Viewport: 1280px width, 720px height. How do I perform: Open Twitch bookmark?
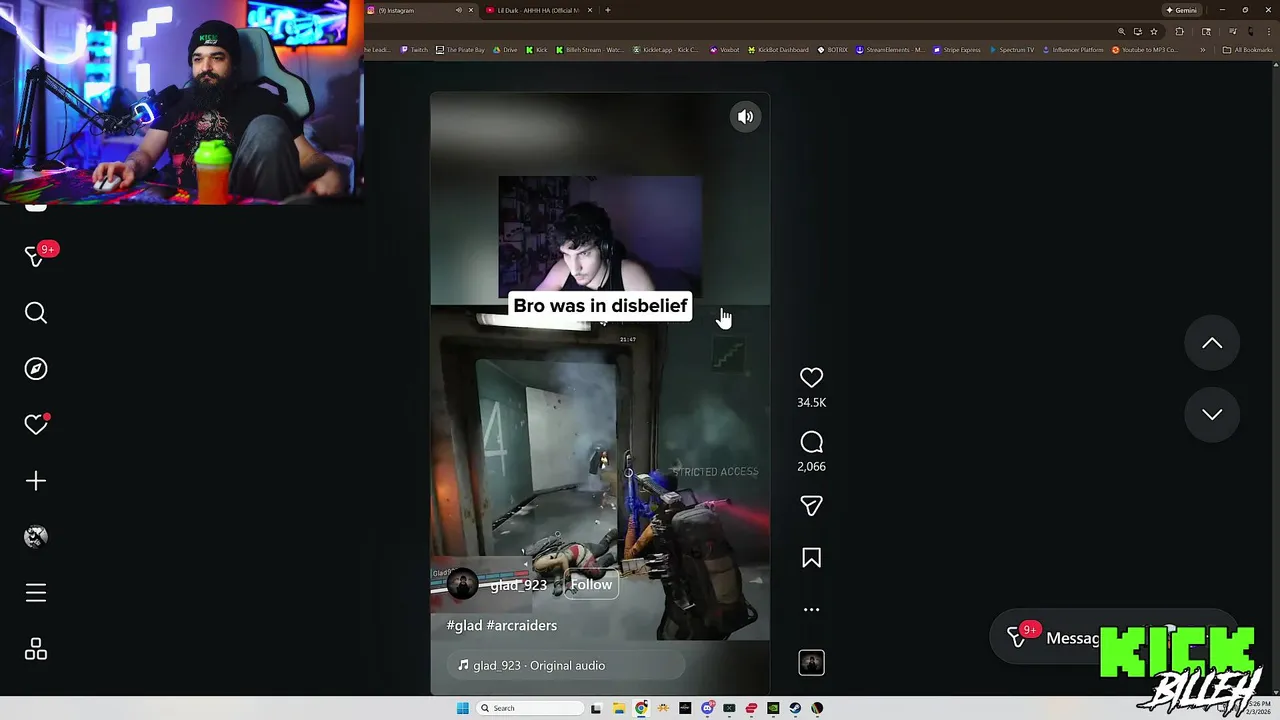tap(414, 50)
